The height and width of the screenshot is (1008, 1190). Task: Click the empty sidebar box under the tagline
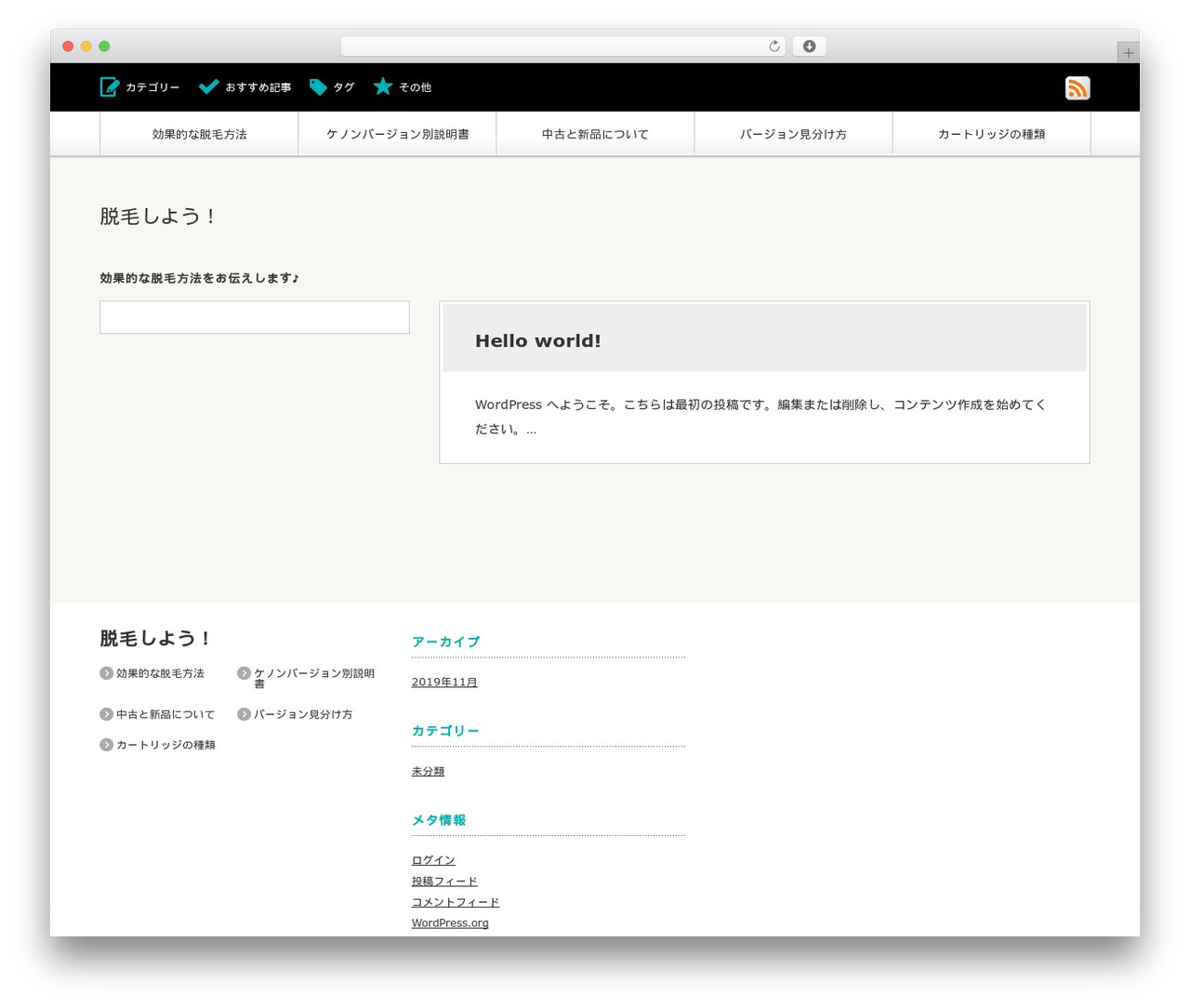pyautogui.click(x=255, y=317)
